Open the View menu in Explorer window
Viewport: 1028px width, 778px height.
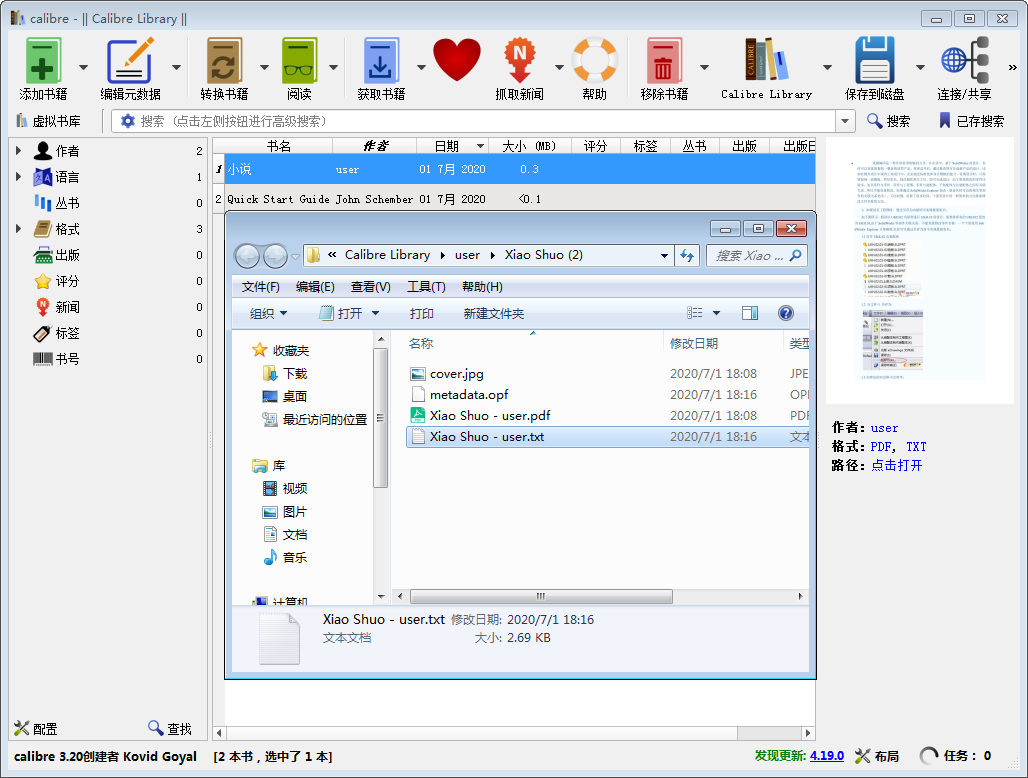click(x=370, y=287)
